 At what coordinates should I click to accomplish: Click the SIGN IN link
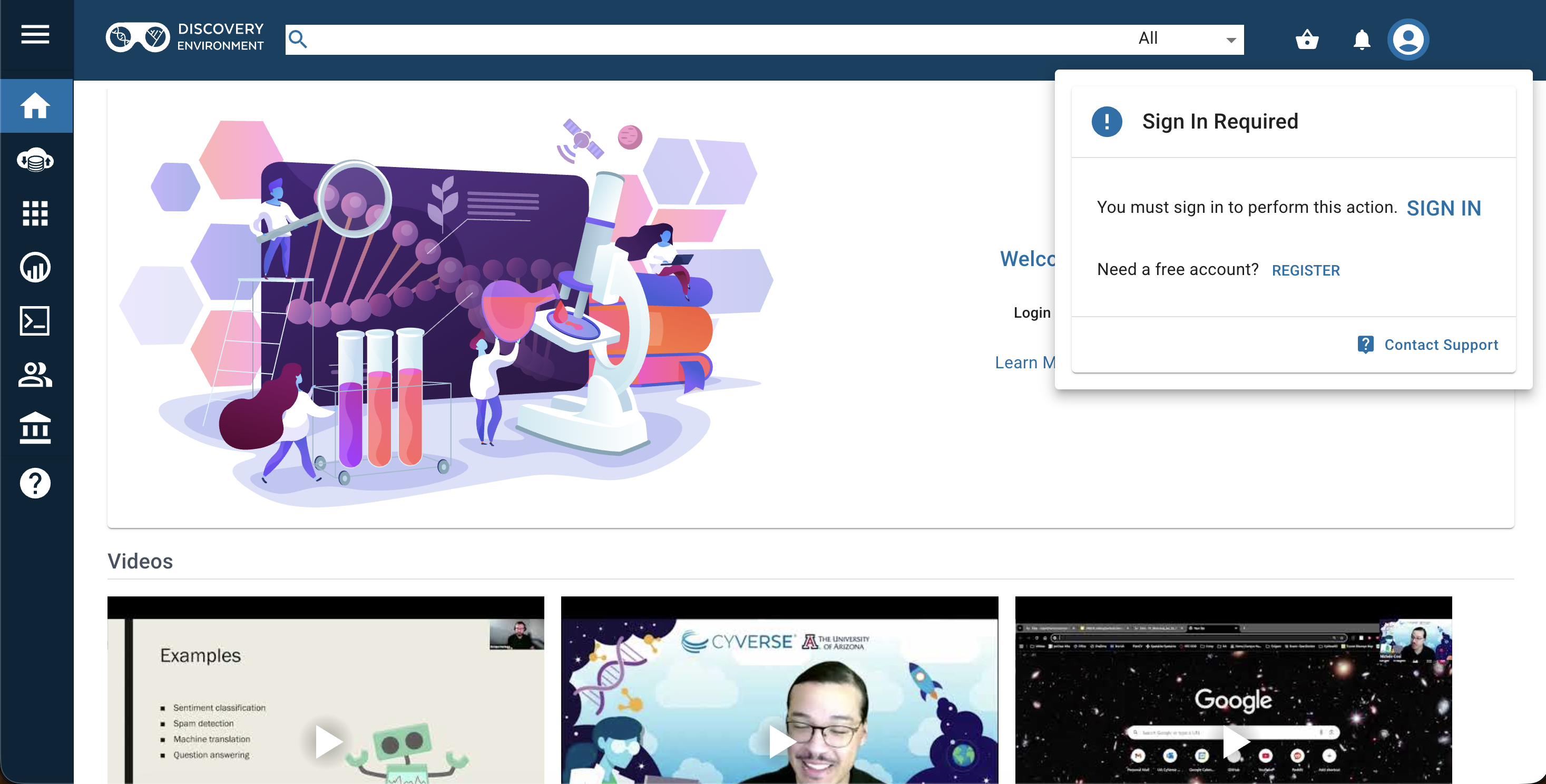click(1443, 208)
